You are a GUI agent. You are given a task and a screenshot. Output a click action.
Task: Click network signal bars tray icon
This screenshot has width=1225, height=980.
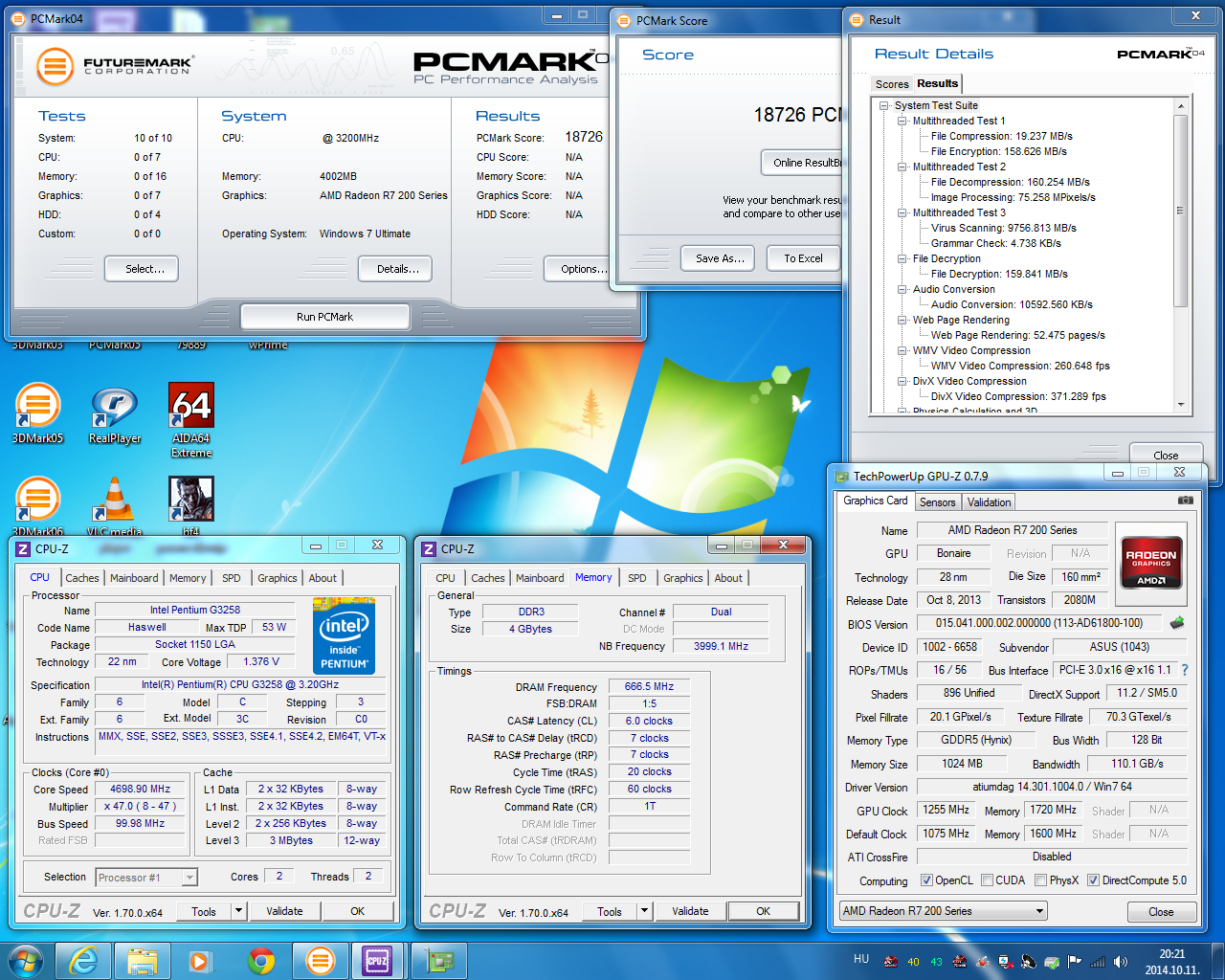(x=1098, y=962)
